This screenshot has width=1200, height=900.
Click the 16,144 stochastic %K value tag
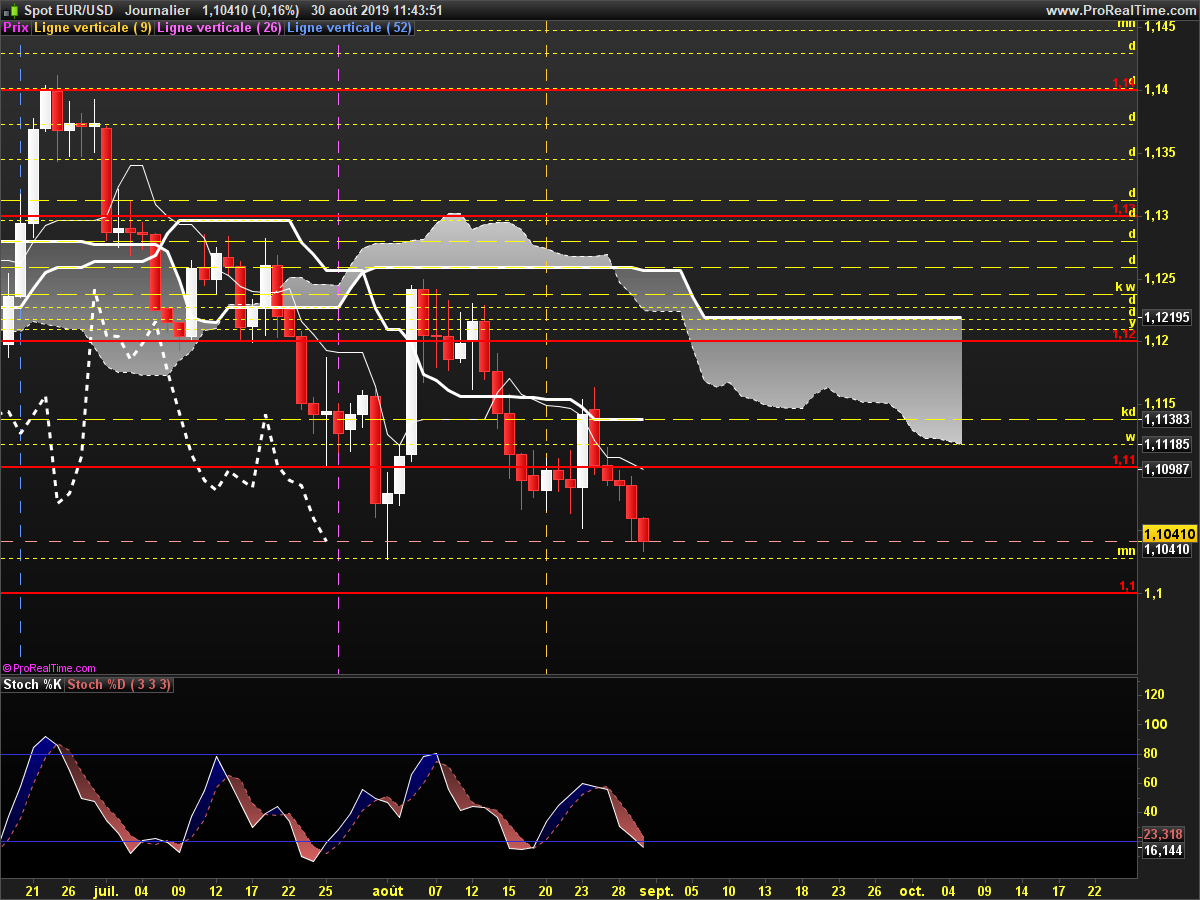tap(1163, 851)
